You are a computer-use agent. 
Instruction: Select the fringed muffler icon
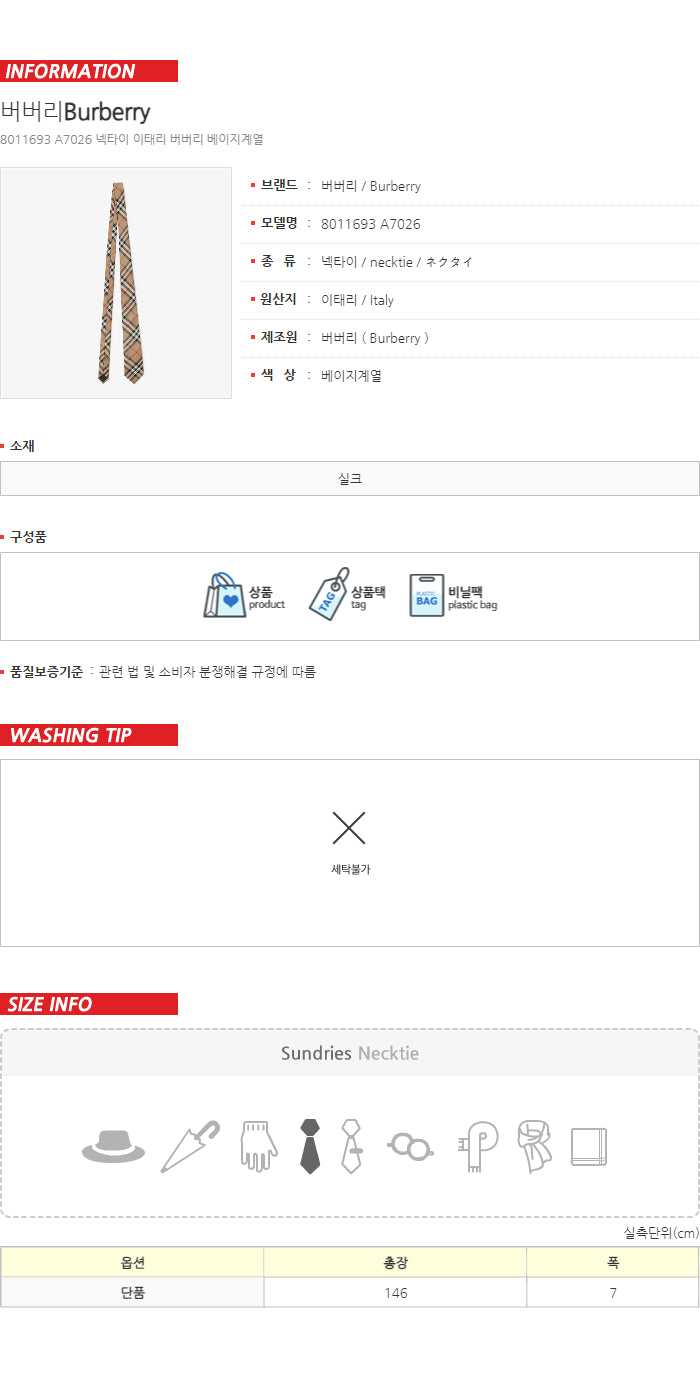pos(479,1147)
